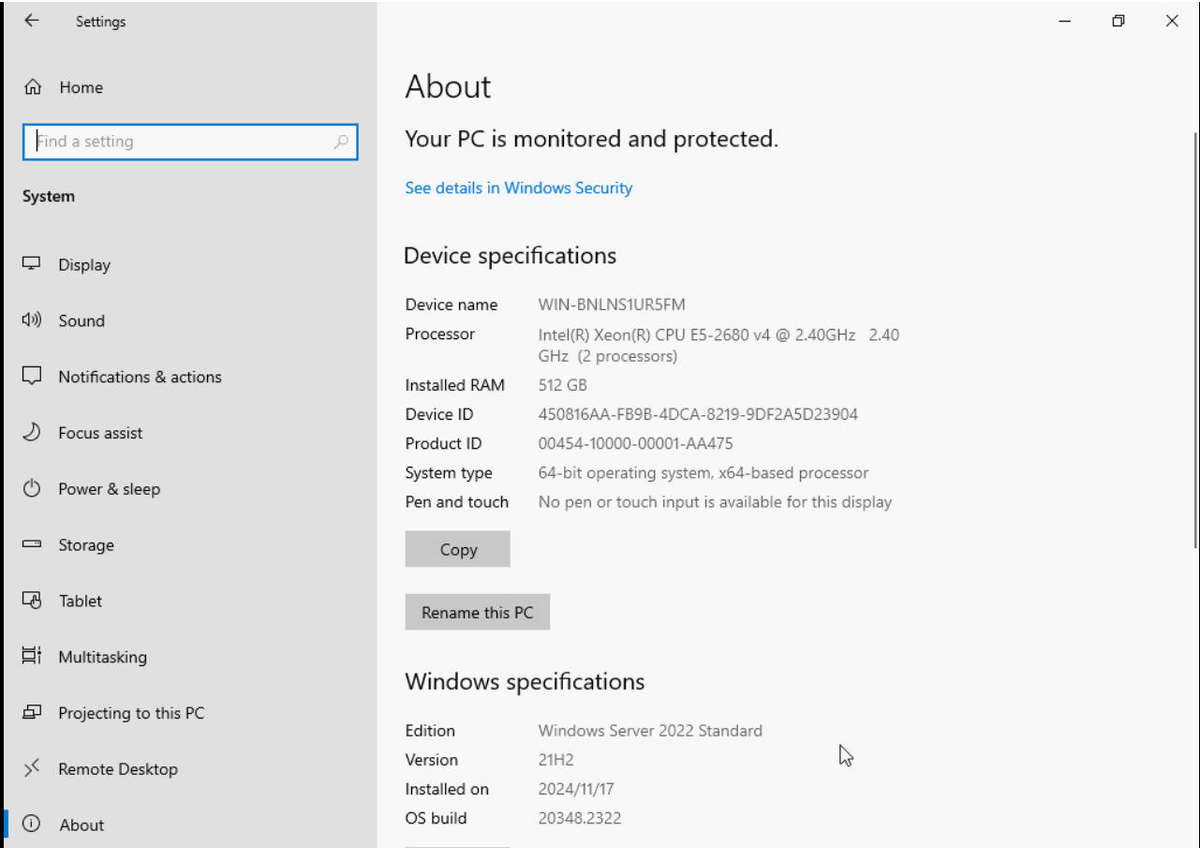Viewport: 1200px width, 848px height.
Task: Restore down the Settings window
Action: coord(1118,20)
